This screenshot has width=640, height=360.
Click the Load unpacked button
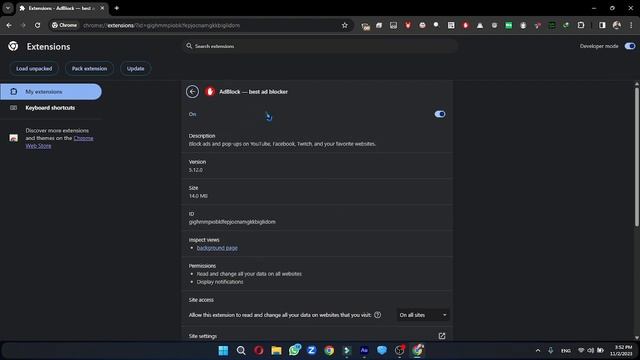point(34,69)
